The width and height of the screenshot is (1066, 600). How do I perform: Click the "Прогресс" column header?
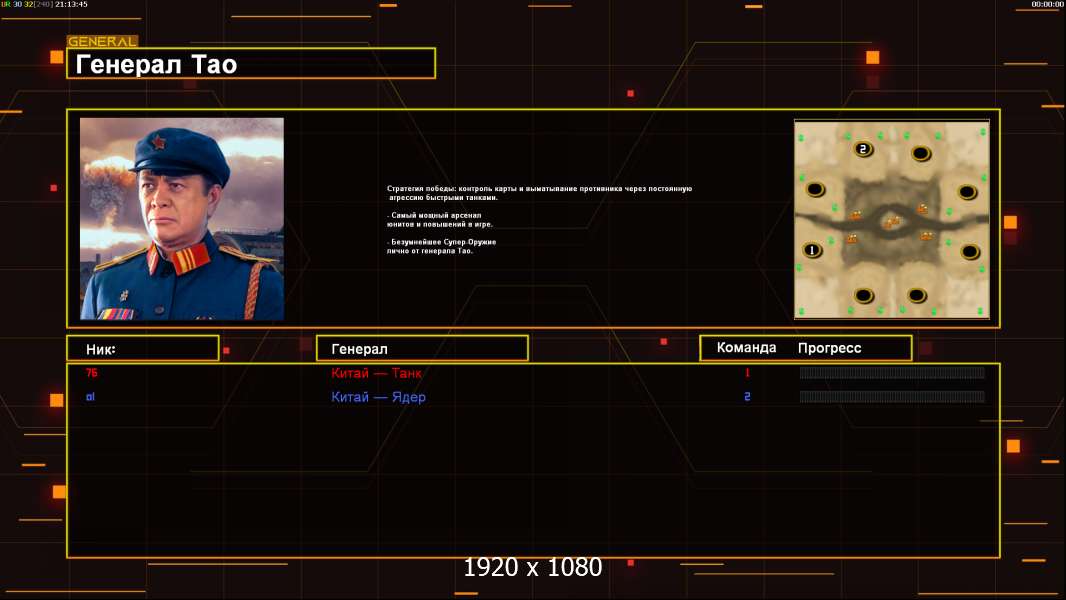pos(829,348)
